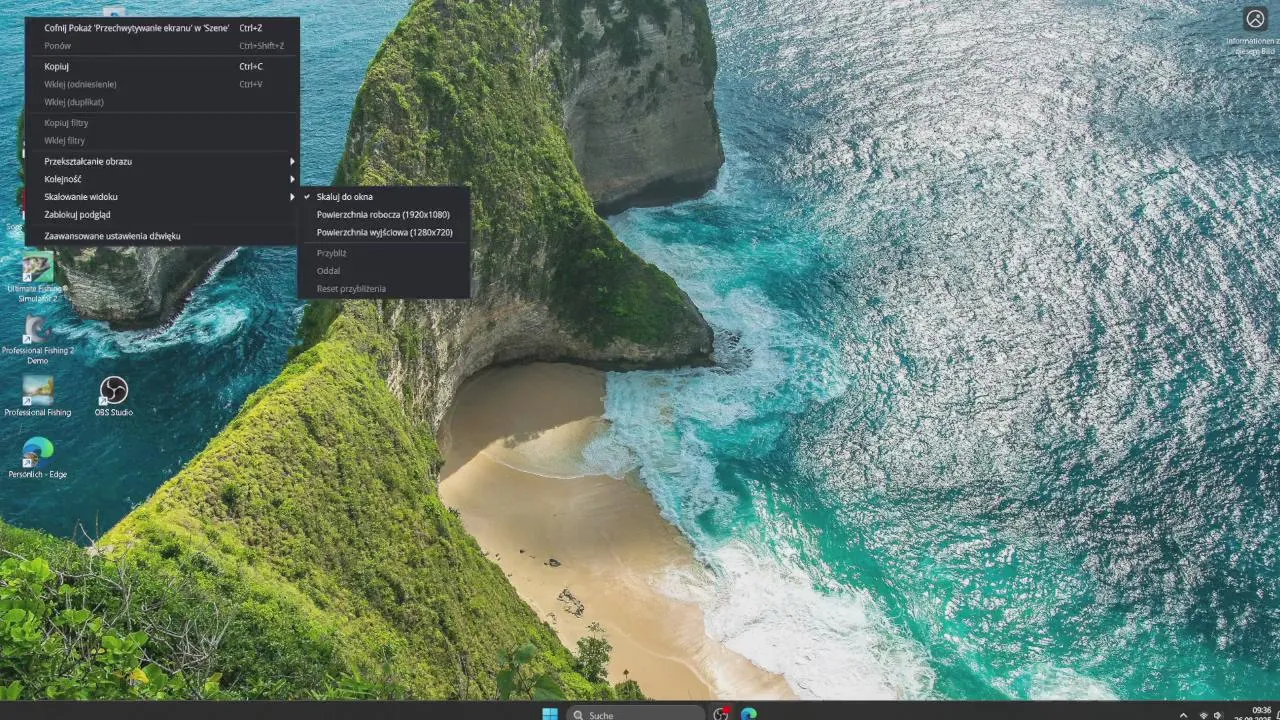
Task: Open Microsoft Edge from the taskbar
Action: coord(748,713)
